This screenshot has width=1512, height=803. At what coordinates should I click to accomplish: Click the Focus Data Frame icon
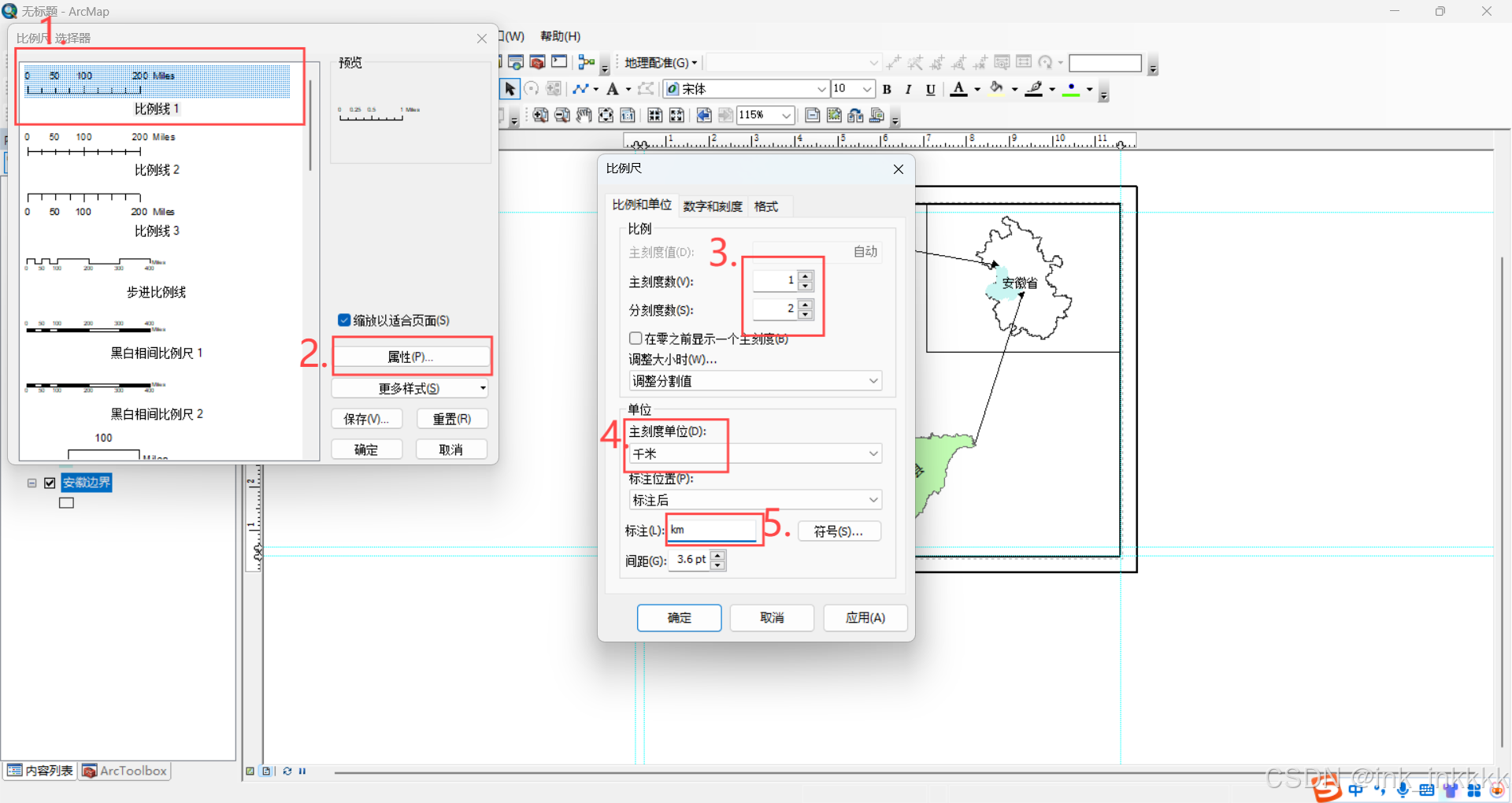pyautogui.click(x=834, y=116)
